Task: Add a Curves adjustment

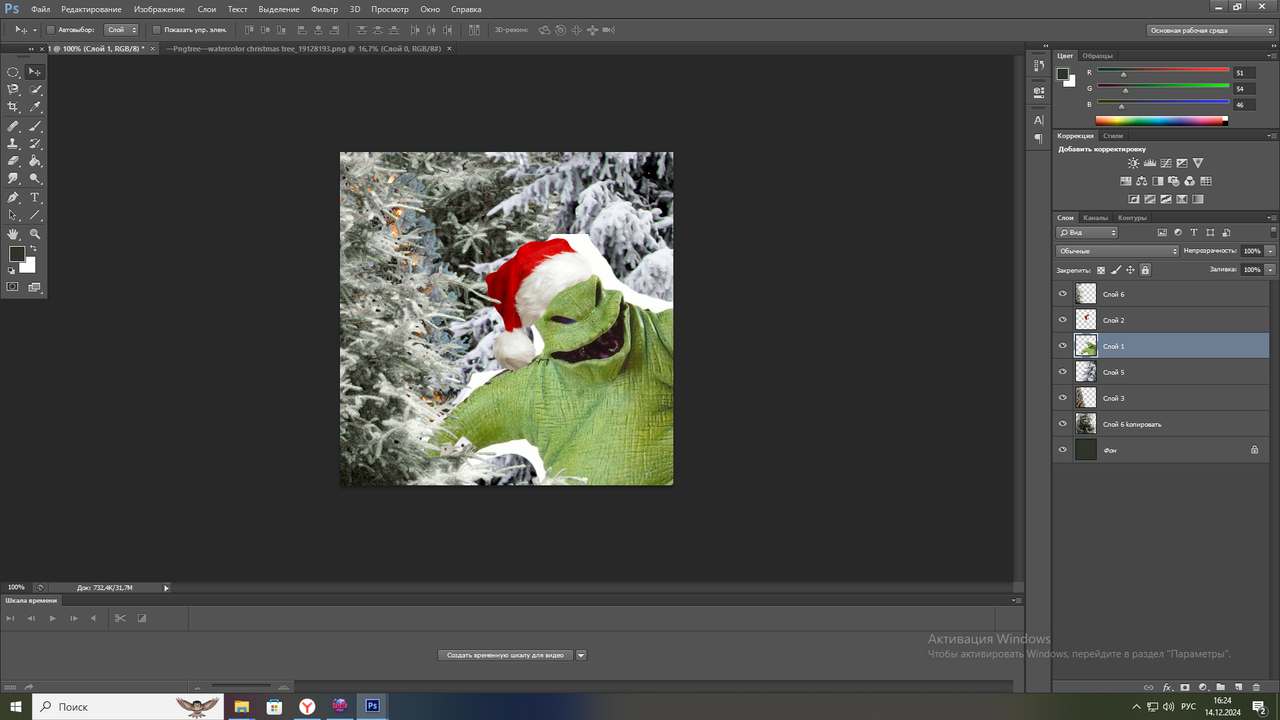Action: point(1165,163)
